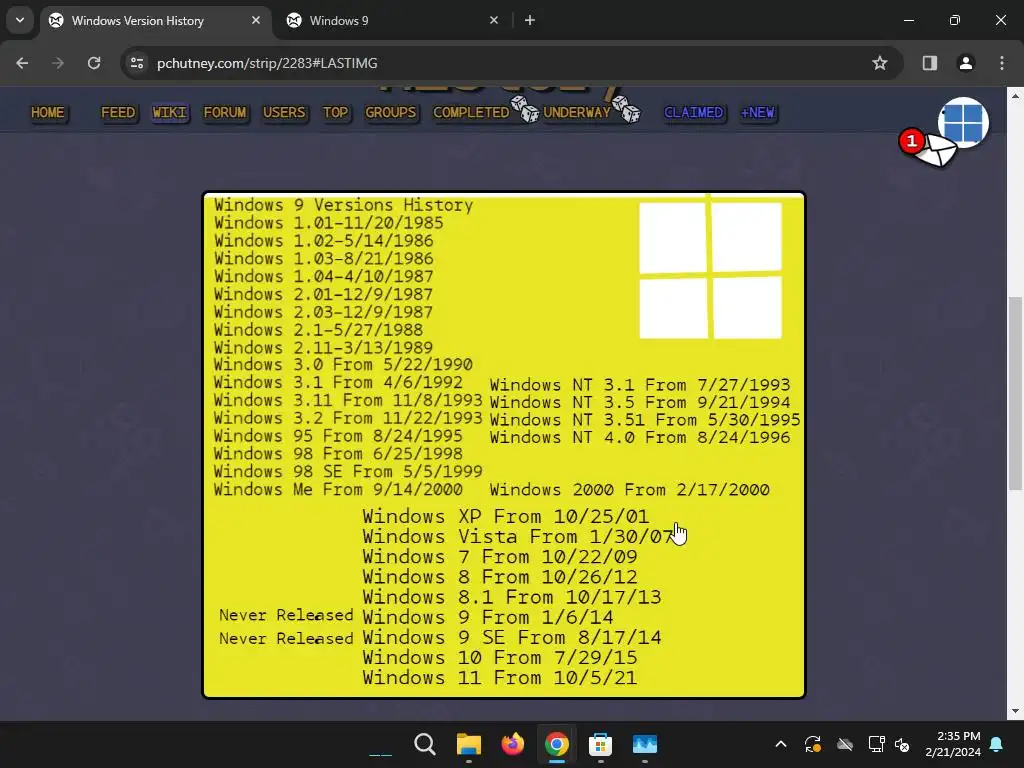
Task: Open Microsoft Store from the taskbar
Action: tap(600, 744)
